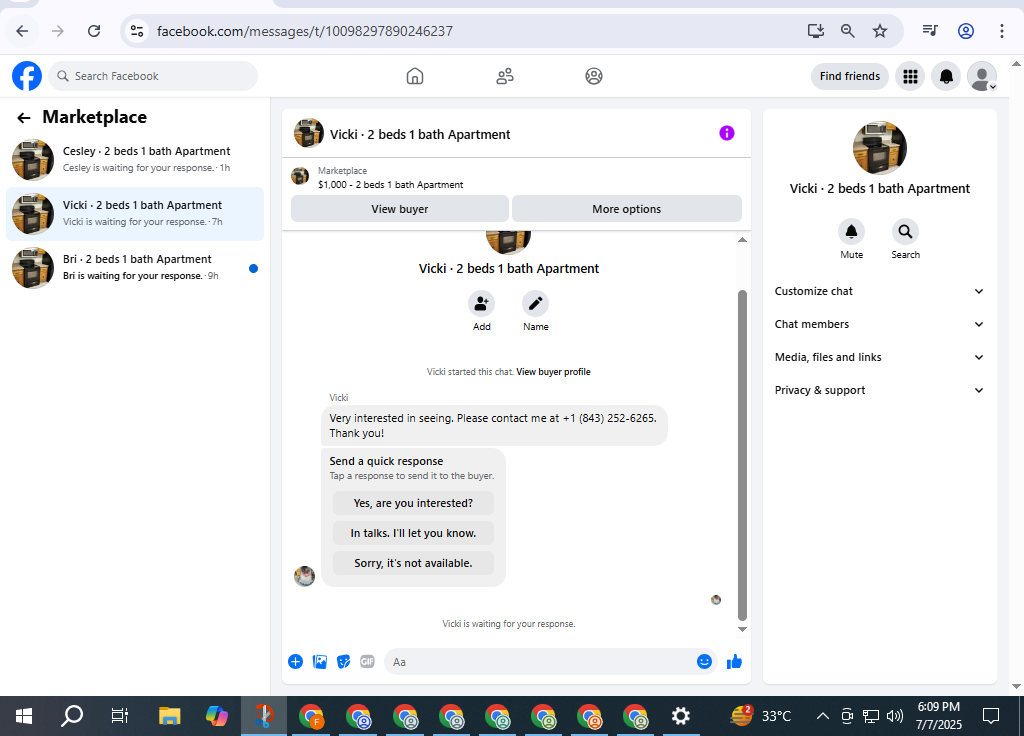Open Bri apartment unread conversation
This screenshot has width=1024, height=736.
(x=135, y=268)
